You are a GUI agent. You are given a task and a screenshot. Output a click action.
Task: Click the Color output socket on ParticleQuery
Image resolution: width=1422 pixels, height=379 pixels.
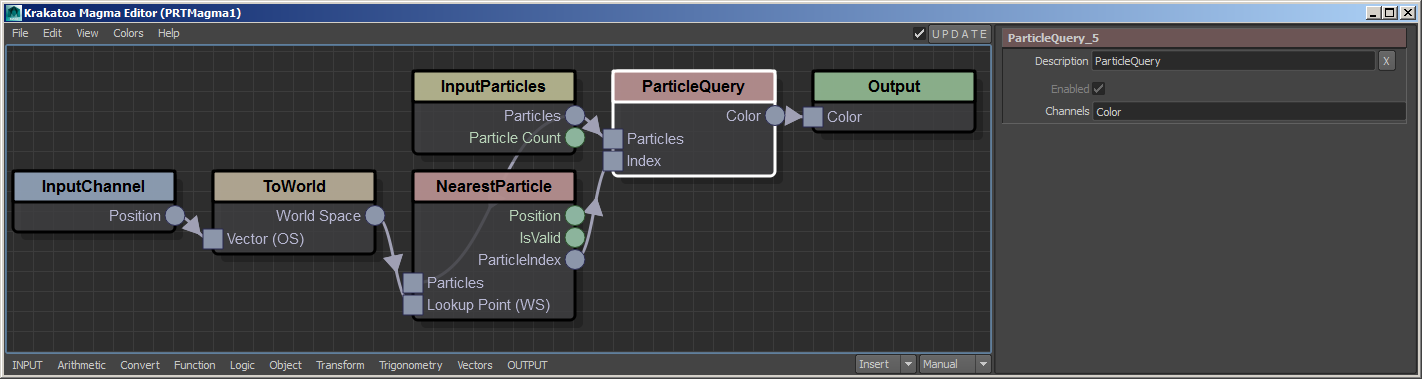pos(774,116)
